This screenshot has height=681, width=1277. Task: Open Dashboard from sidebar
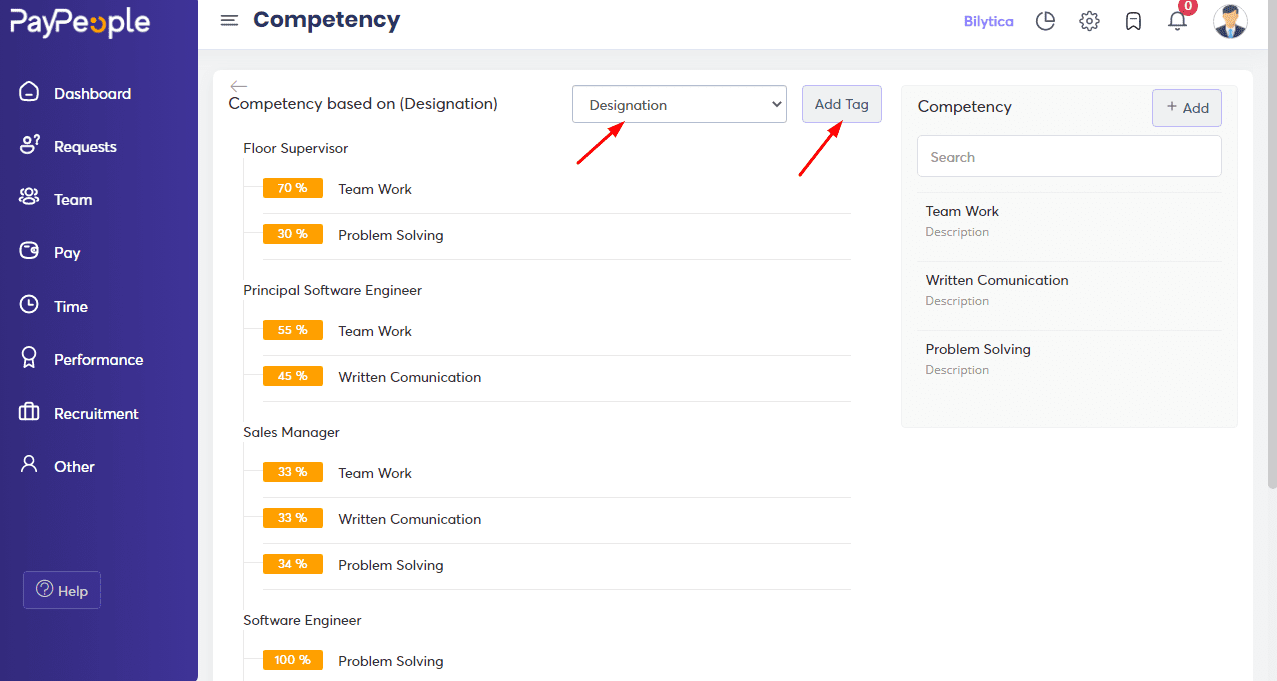coord(92,93)
